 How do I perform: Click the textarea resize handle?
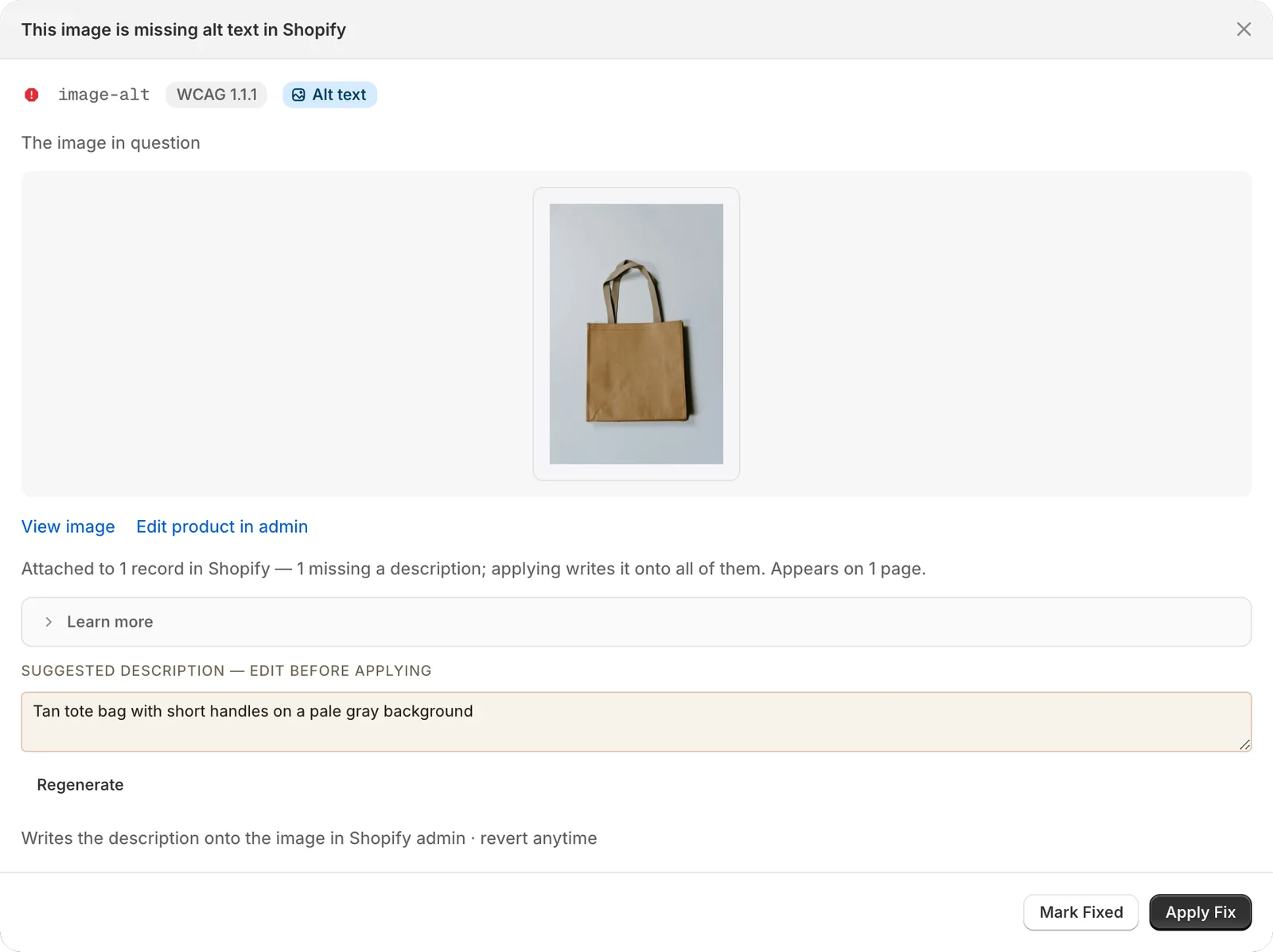1244,744
